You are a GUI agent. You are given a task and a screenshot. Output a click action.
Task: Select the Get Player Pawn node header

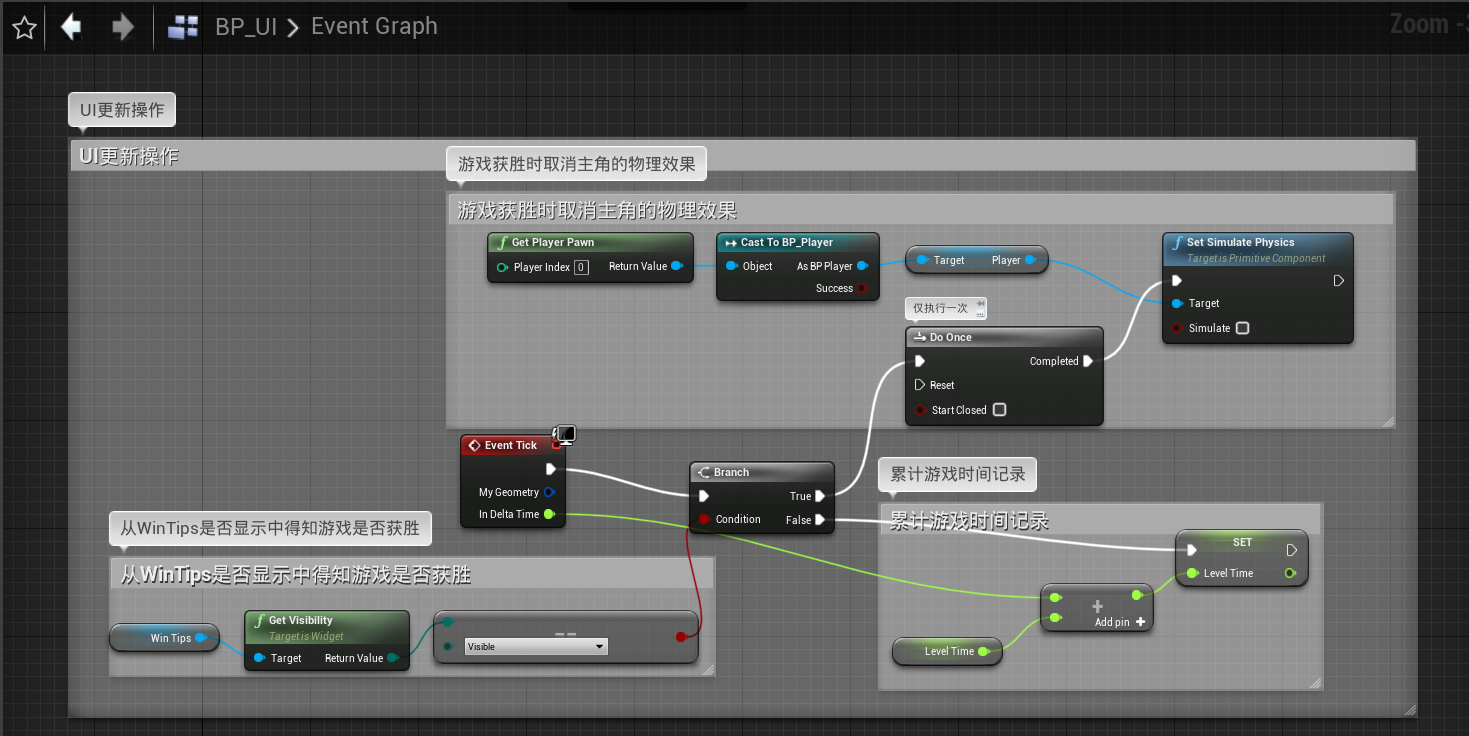(590, 242)
